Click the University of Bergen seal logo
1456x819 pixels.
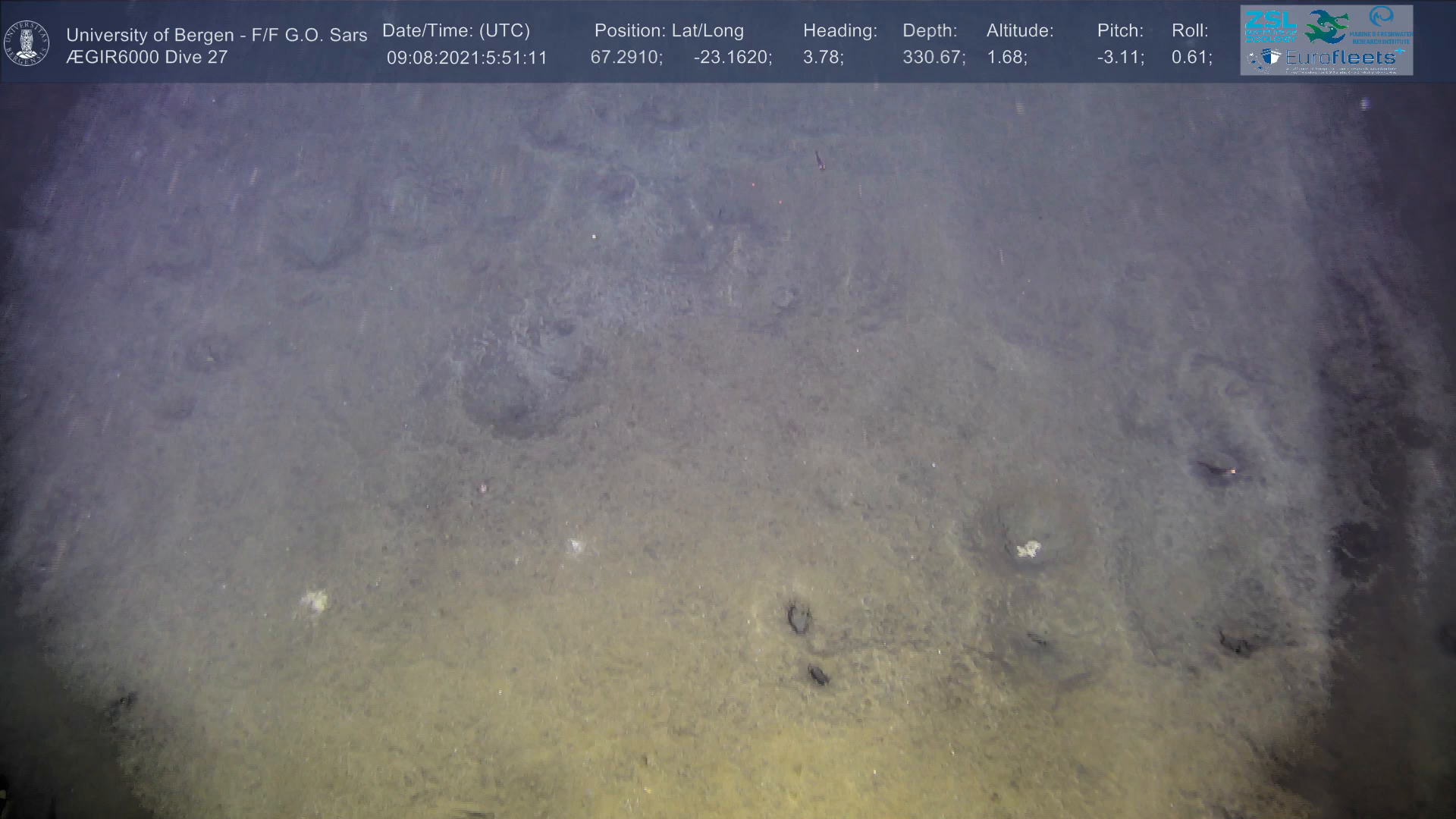click(x=27, y=42)
